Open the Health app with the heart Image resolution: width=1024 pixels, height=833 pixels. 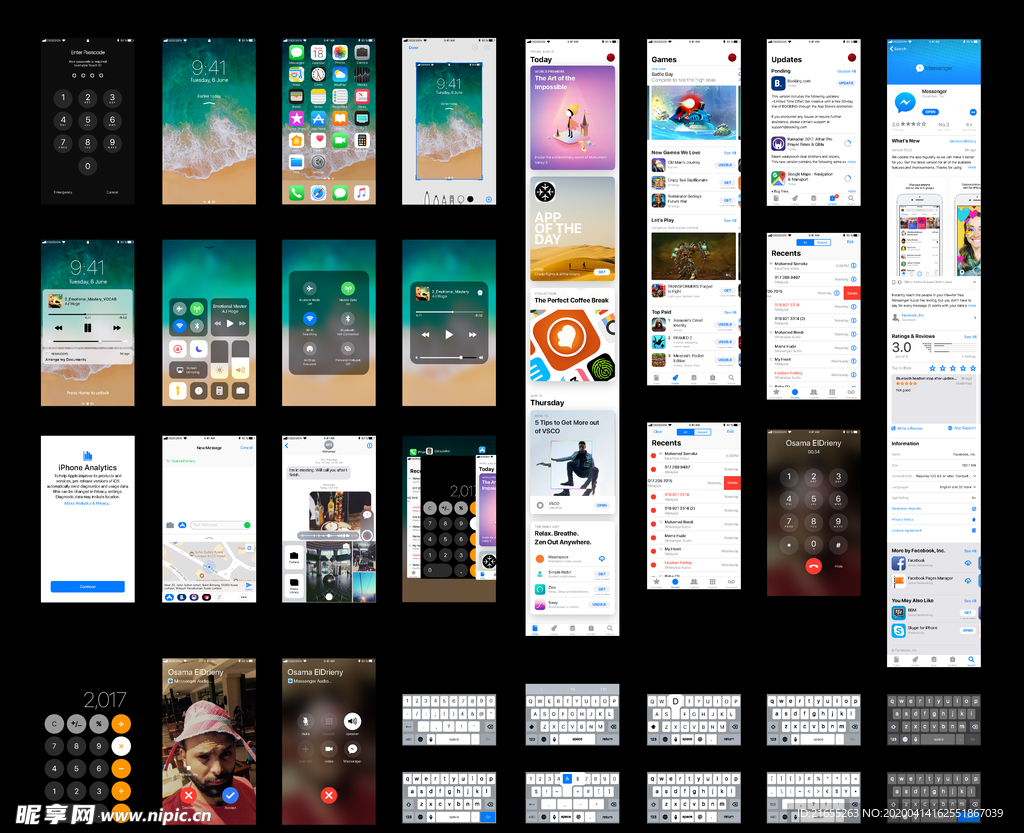coord(318,140)
